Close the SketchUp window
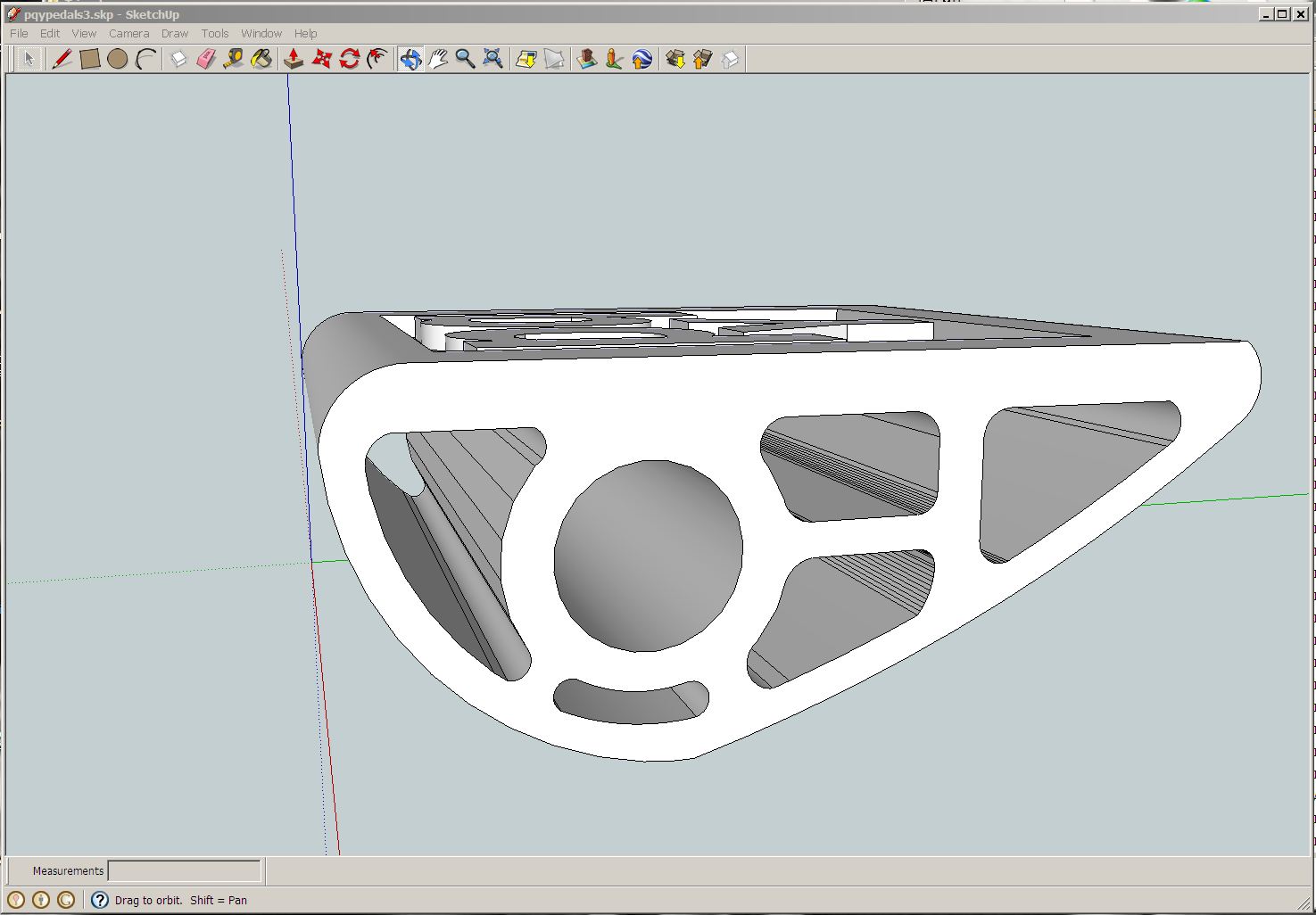The width and height of the screenshot is (1316, 915). coord(1301,13)
